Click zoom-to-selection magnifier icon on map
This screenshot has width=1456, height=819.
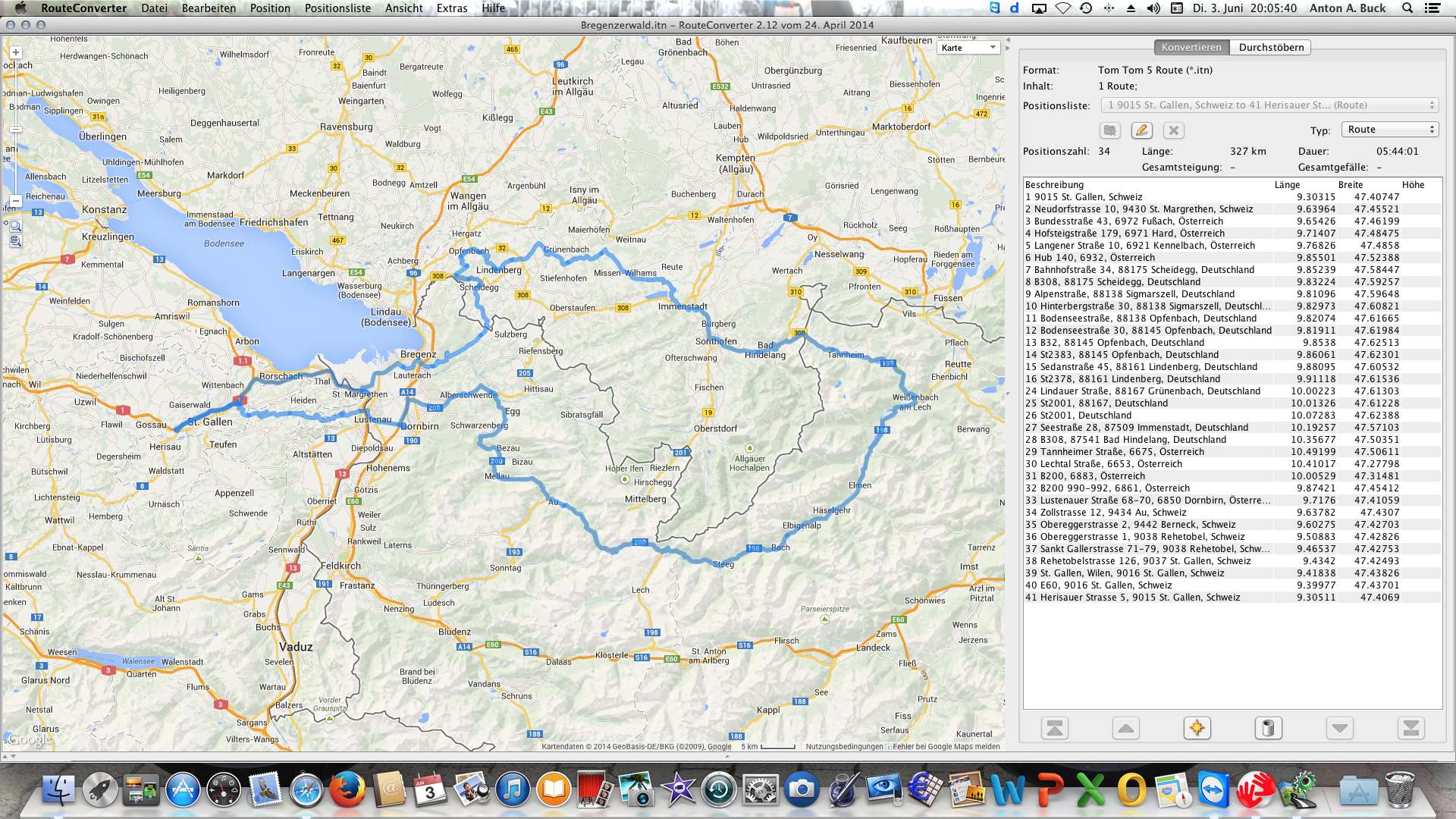tap(16, 225)
